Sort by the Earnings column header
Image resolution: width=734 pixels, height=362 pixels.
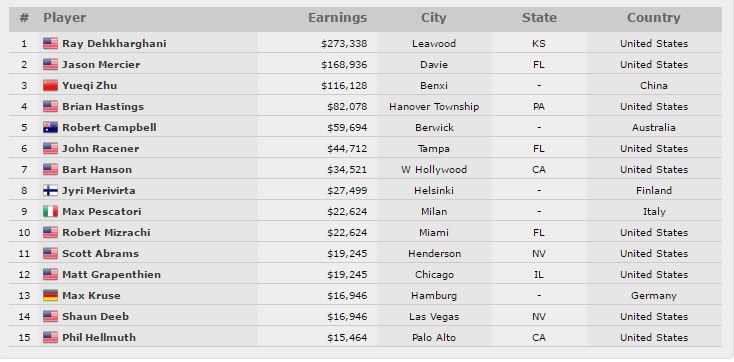click(337, 18)
